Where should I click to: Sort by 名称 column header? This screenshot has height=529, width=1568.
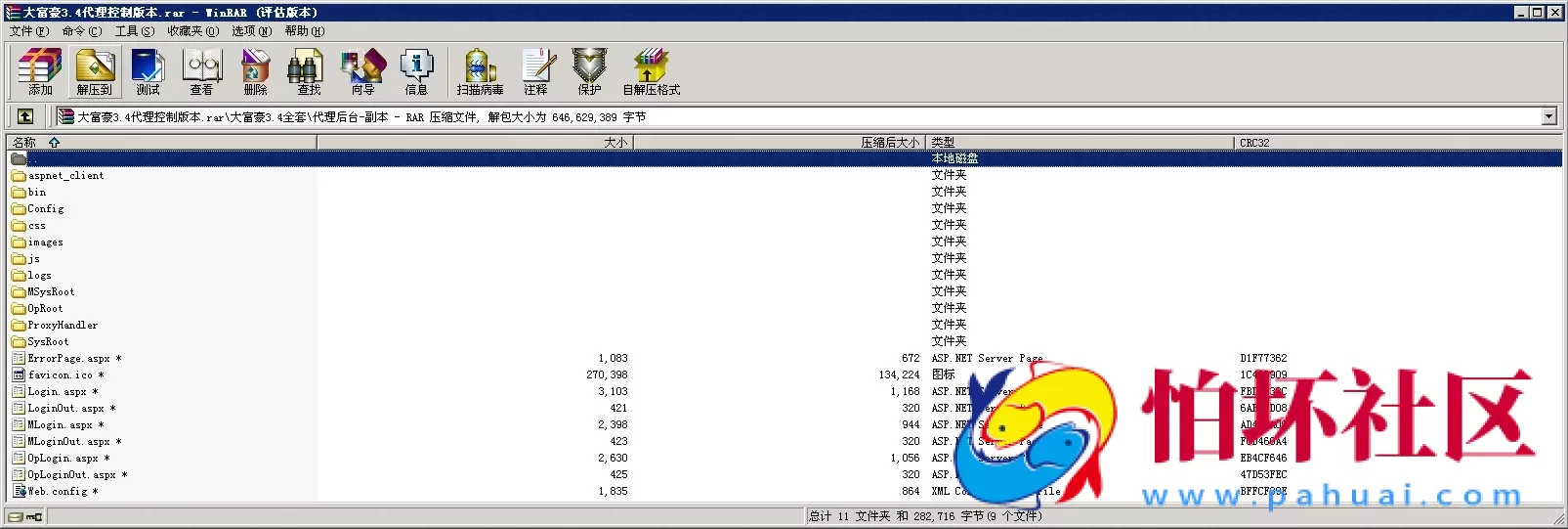coord(161,143)
